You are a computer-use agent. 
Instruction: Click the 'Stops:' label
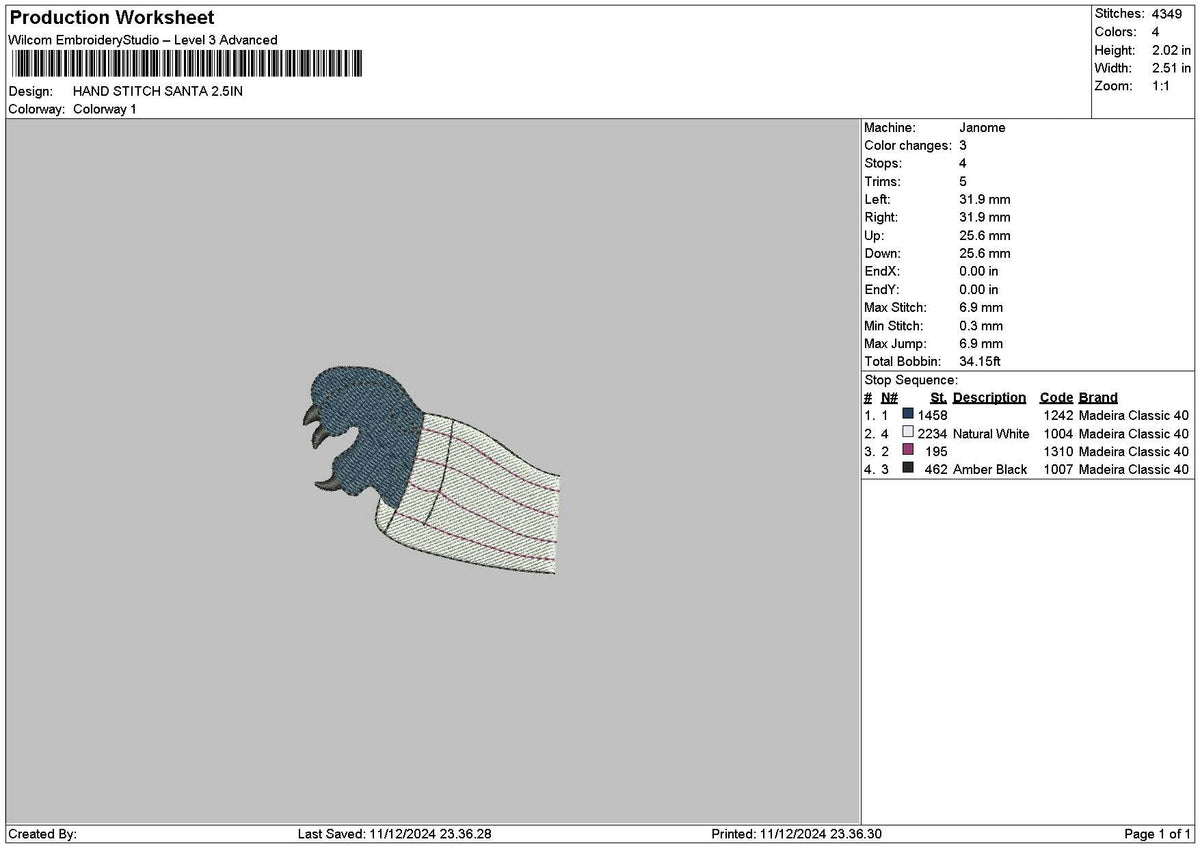[x=883, y=163]
